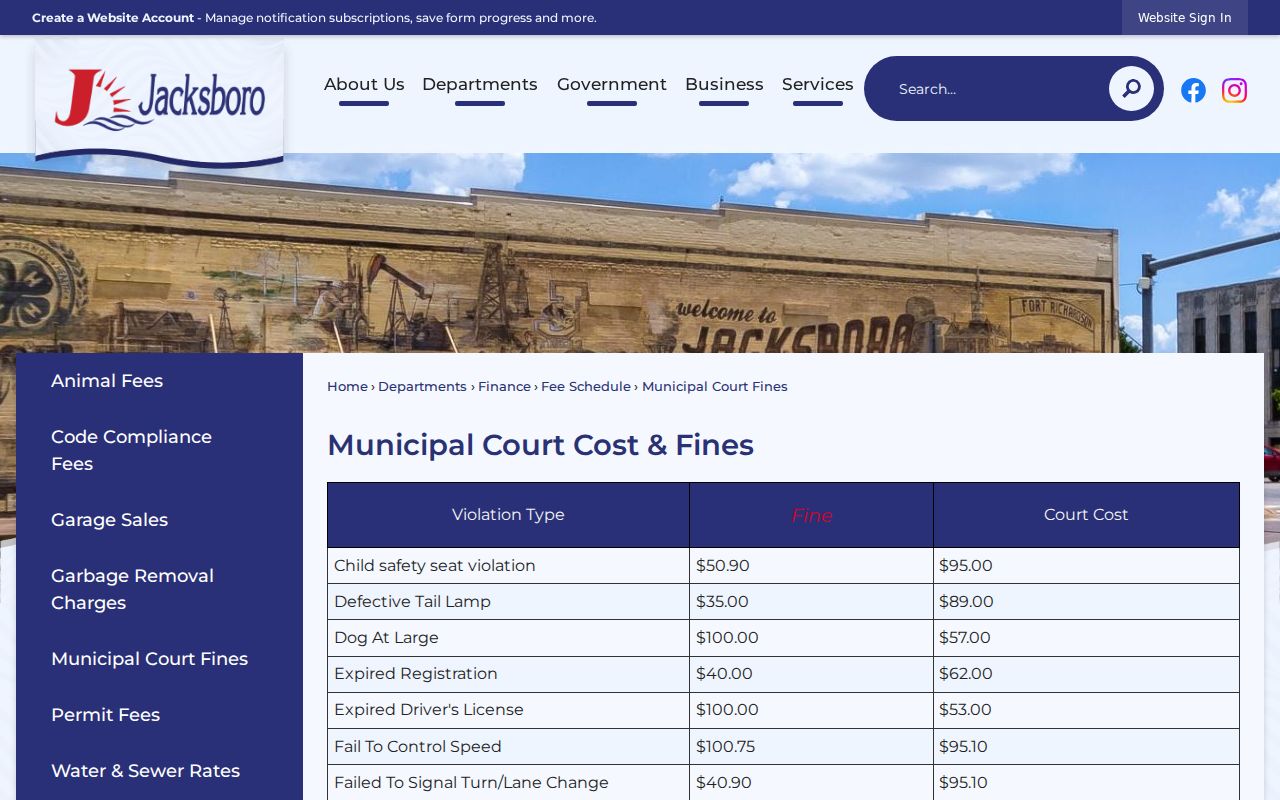Click the Violation Type column header
Screen dimensions: 1280x800
(x=508, y=515)
